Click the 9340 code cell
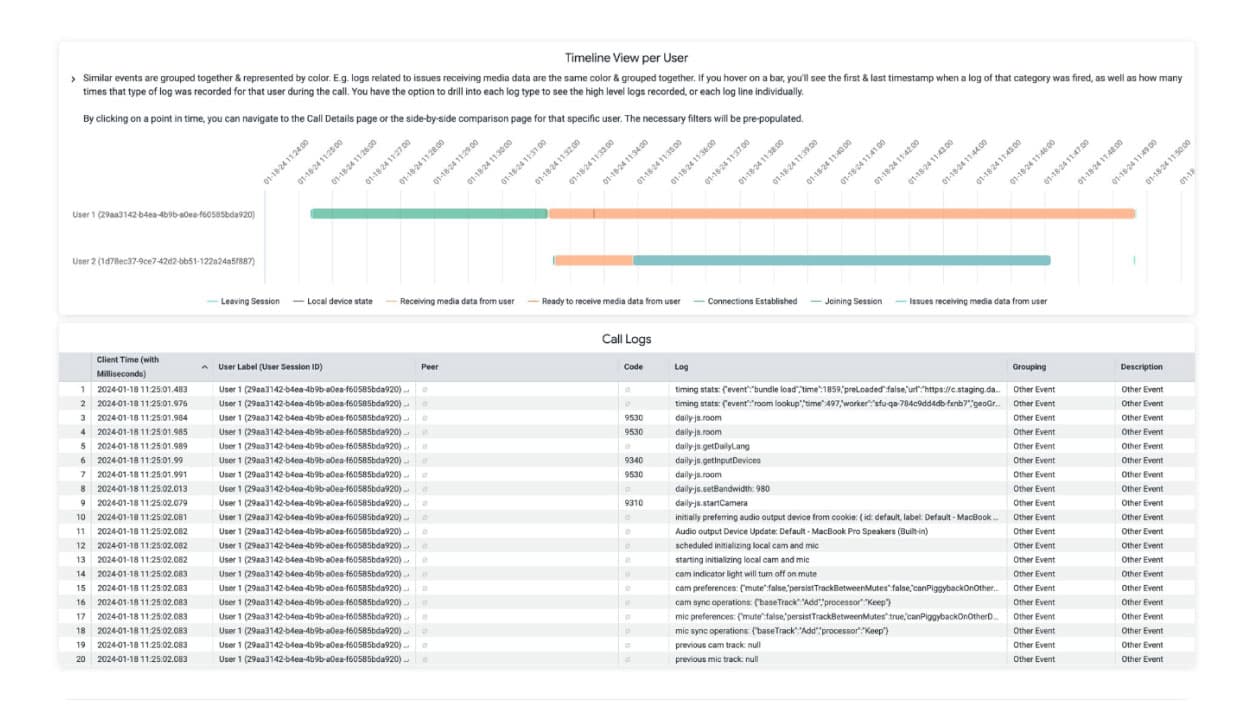 pyautogui.click(x=633, y=460)
